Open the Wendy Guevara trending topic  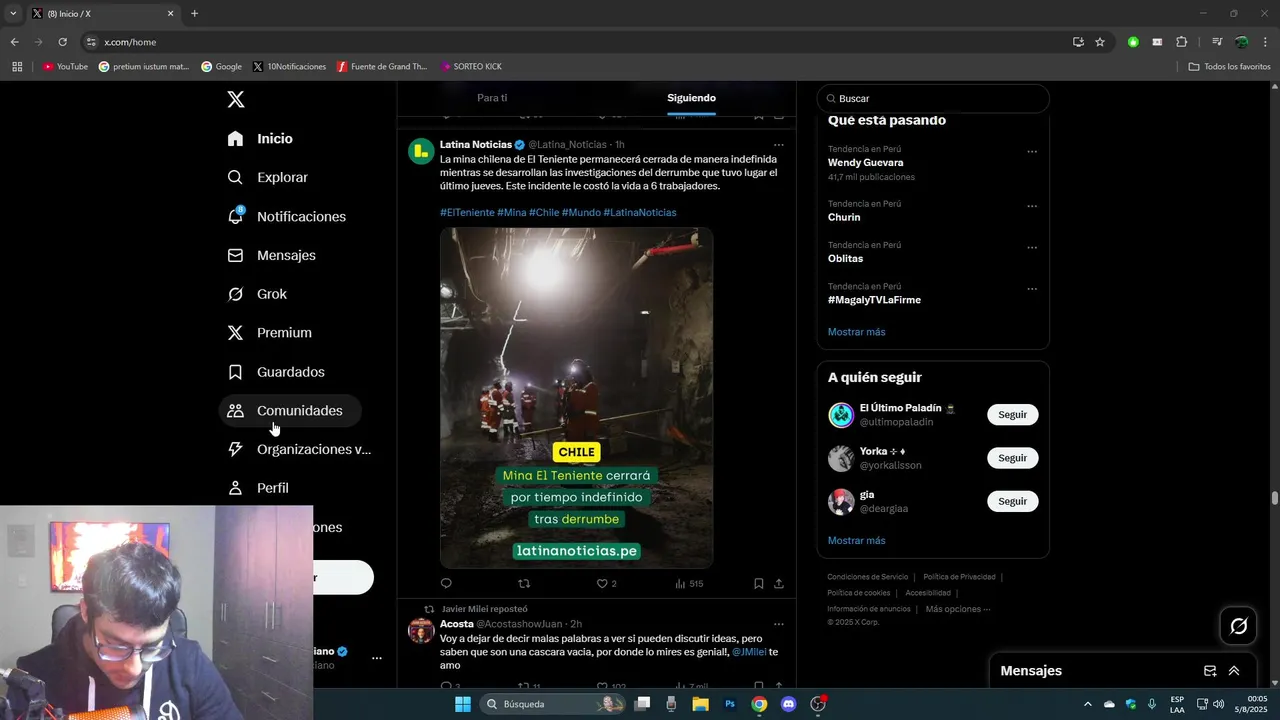pos(865,162)
